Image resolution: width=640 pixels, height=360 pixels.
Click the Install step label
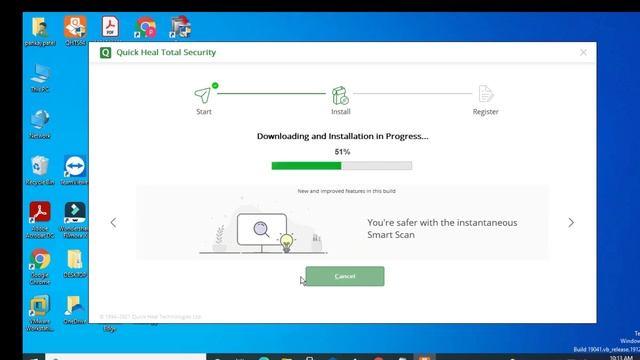coord(341,112)
